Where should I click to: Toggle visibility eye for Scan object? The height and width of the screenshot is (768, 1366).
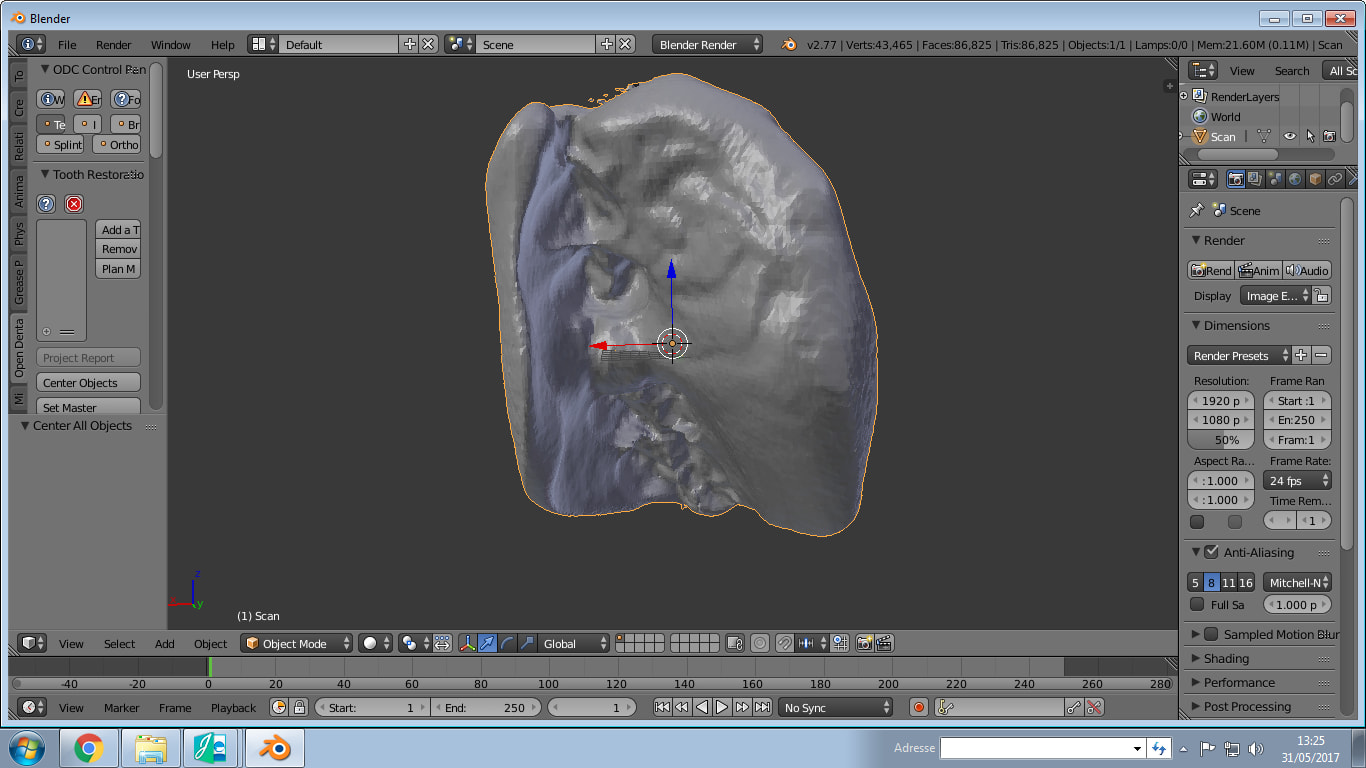[x=1290, y=137]
